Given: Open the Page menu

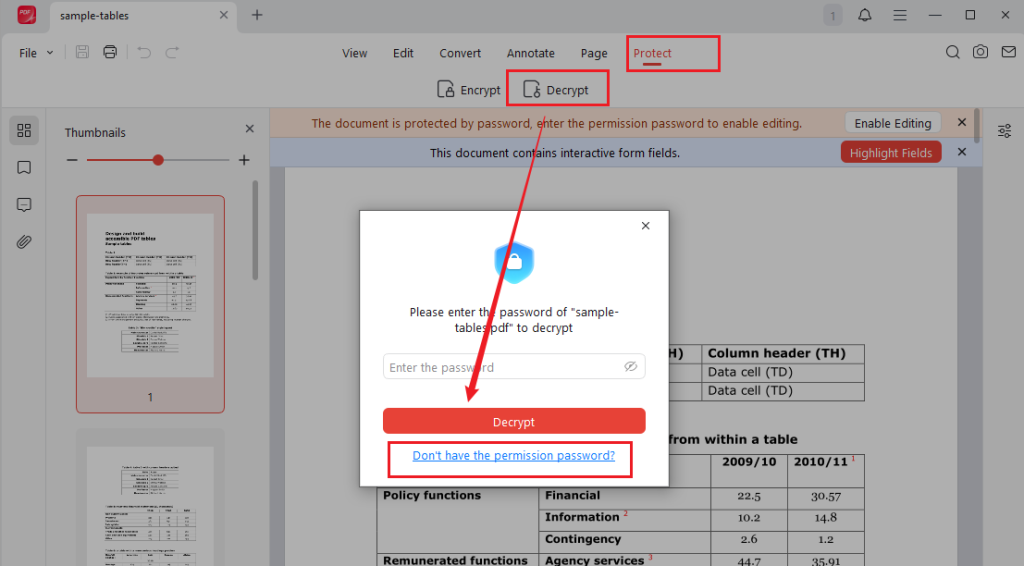Looking at the screenshot, I should (594, 53).
